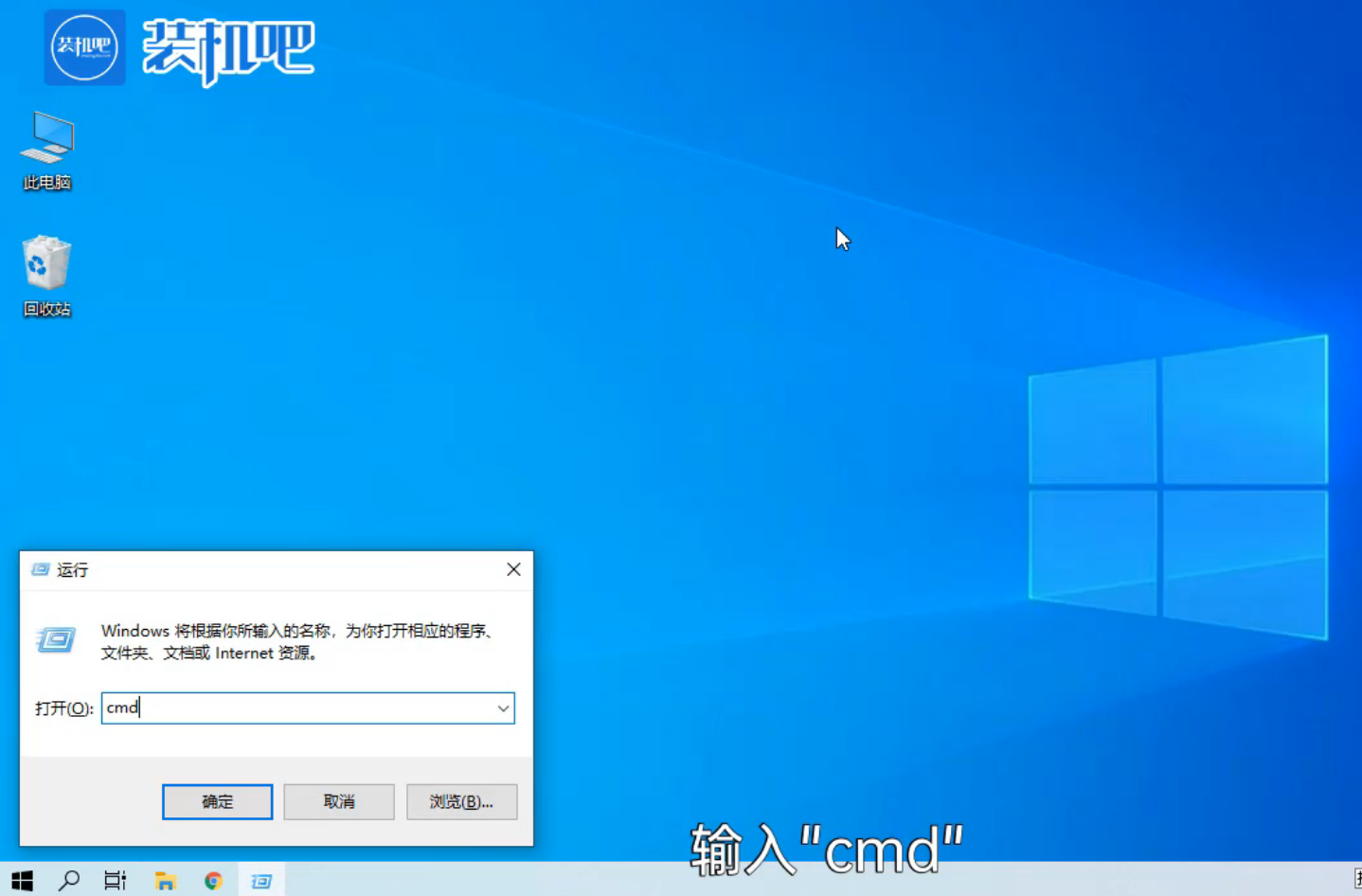Launch File Explorer from the taskbar

pyautogui.click(x=165, y=880)
